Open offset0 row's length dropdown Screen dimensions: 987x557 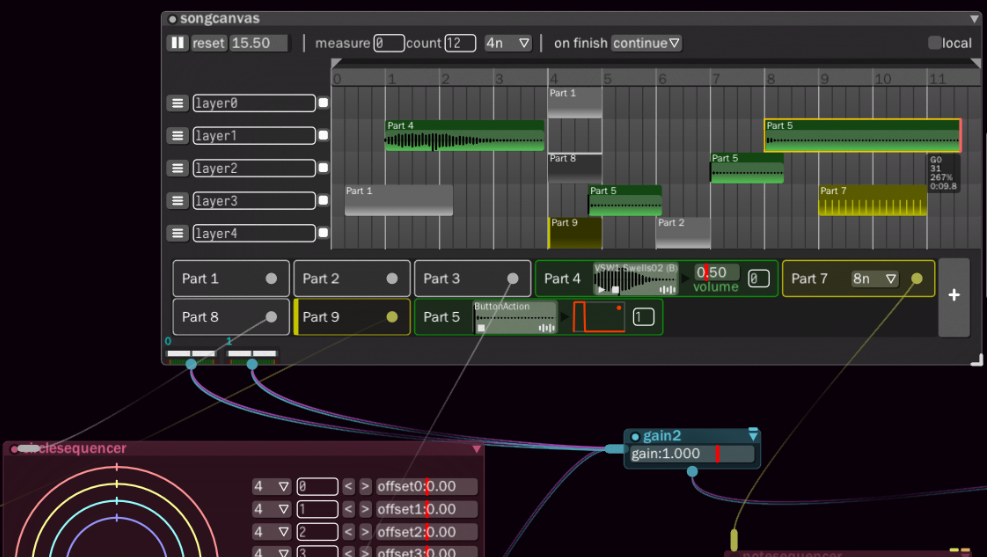click(x=271, y=487)
